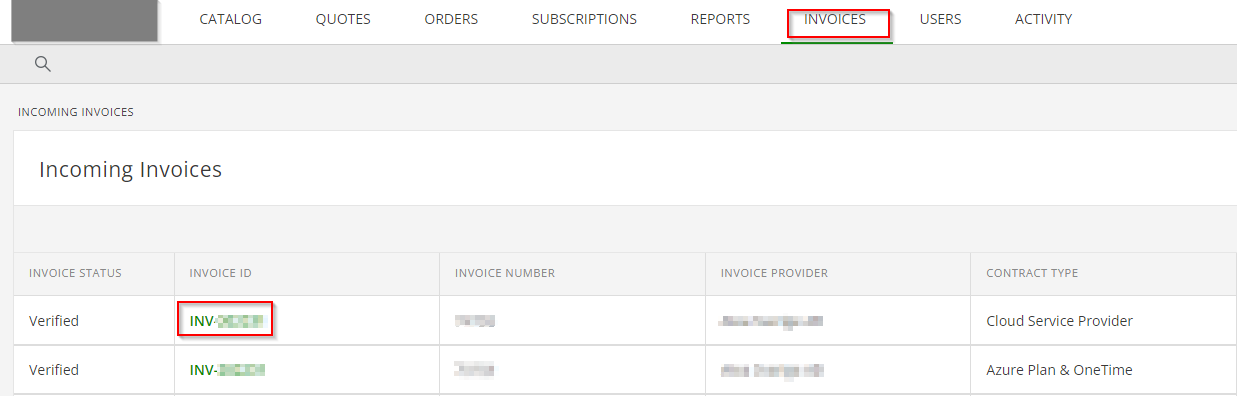Viewport: 1237px width, 396px height.
Task: Click the Invoice Provider column header
Action: [774, 273]
